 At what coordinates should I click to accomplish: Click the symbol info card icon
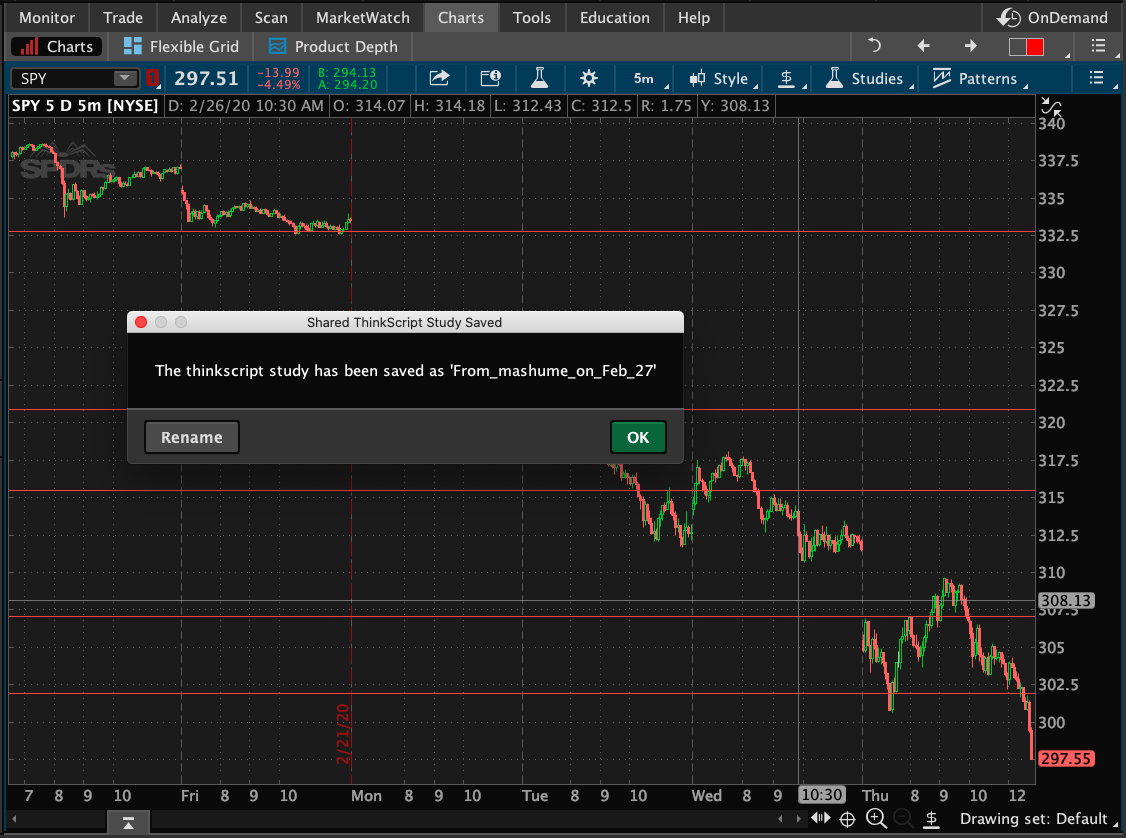point(490,78)
